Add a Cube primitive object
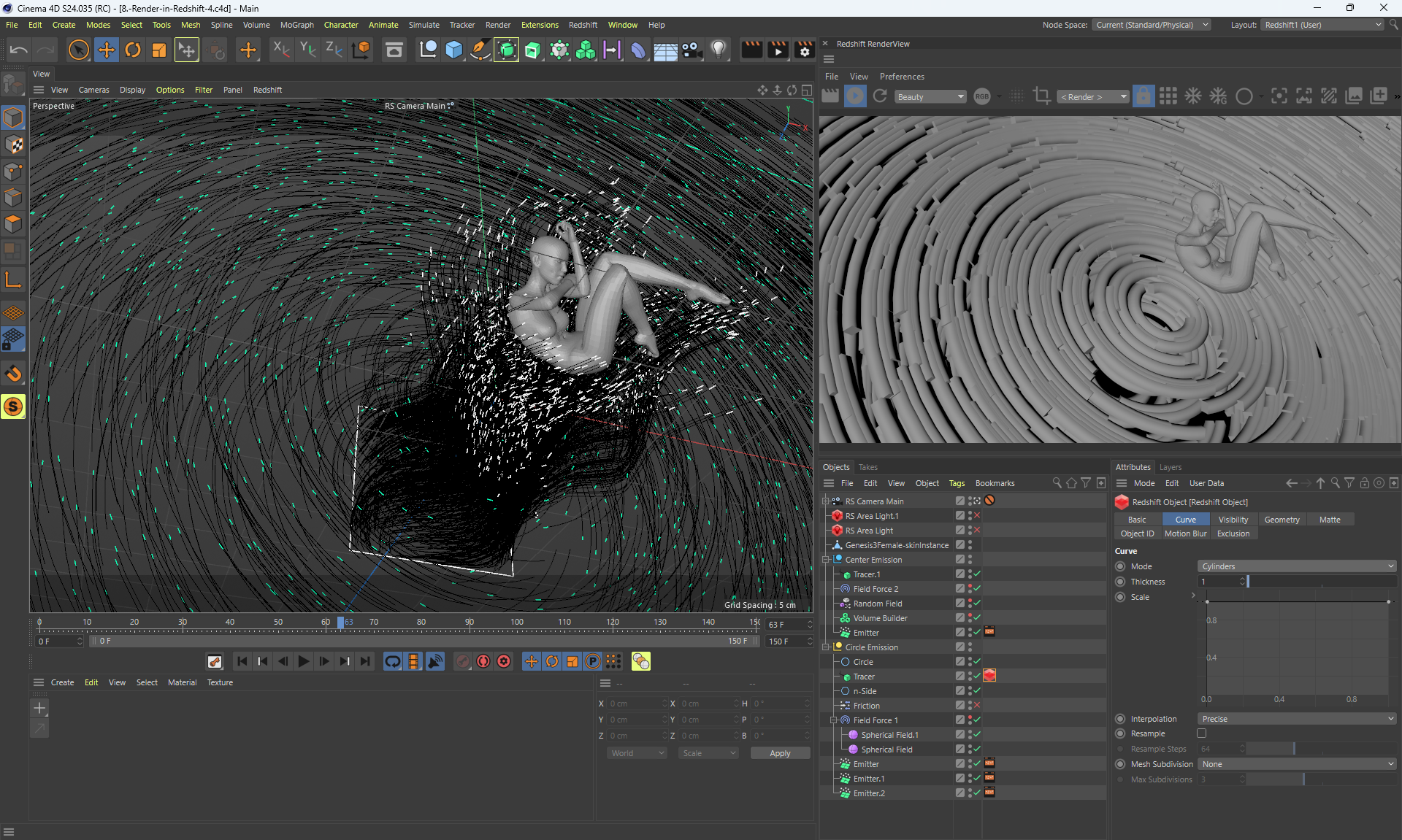1402x840 pixels. point(453,50)
